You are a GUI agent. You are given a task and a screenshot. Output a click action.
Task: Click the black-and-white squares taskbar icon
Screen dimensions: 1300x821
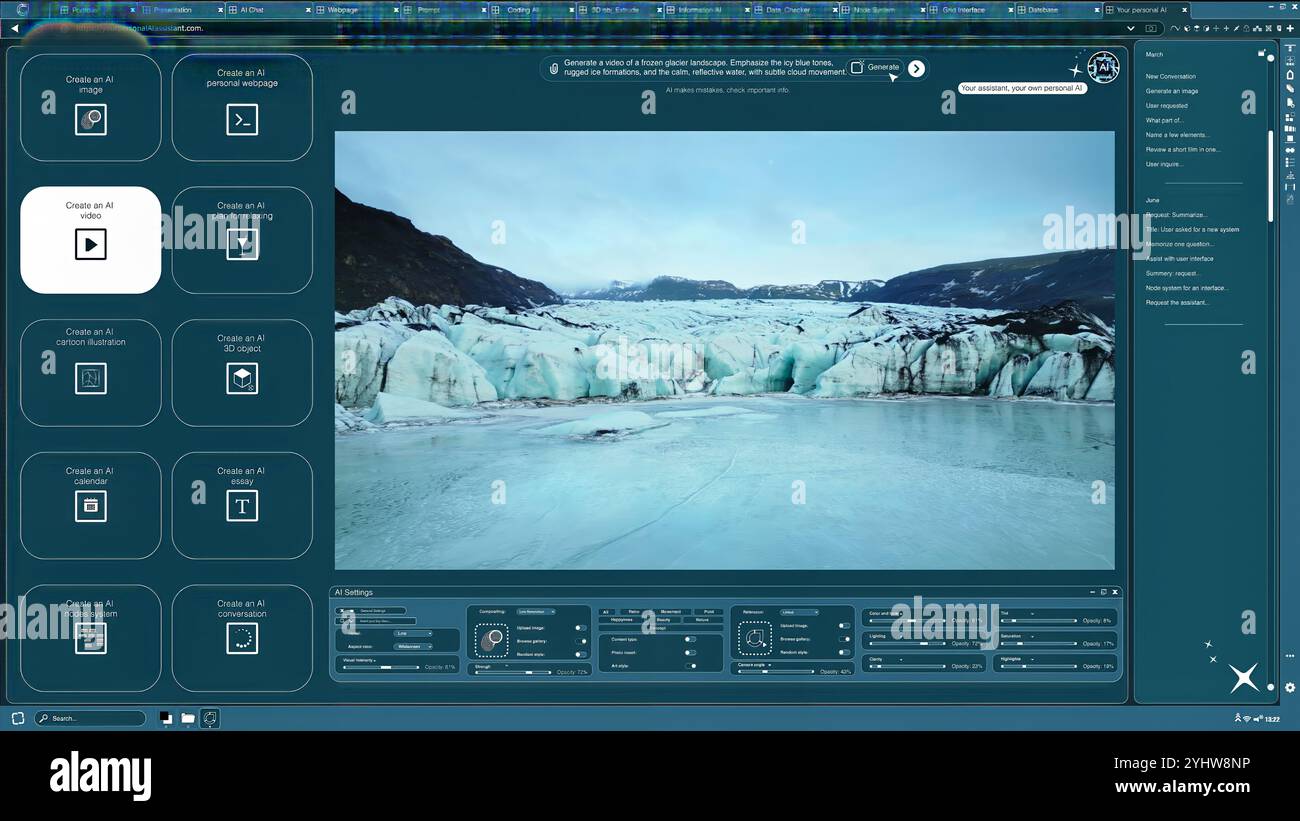pyautogui.click(x=166, y=718)
